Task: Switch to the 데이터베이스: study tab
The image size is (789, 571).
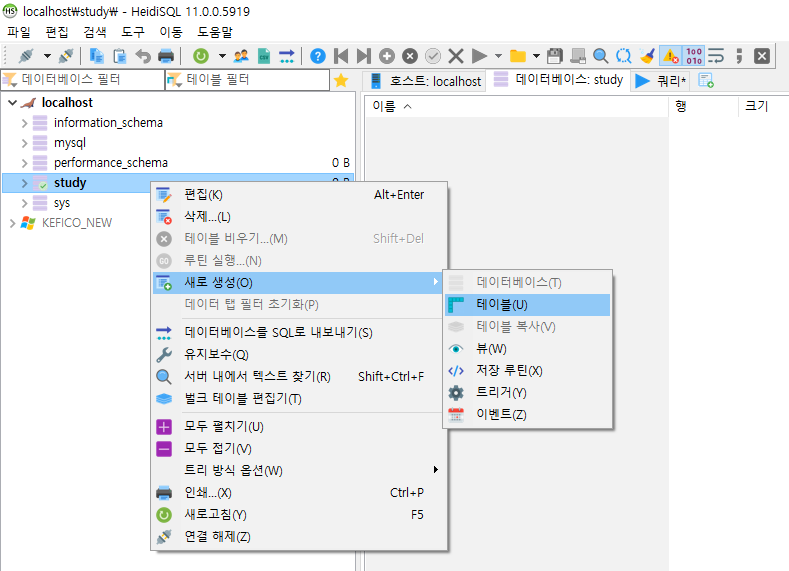Action: point(558,79)
